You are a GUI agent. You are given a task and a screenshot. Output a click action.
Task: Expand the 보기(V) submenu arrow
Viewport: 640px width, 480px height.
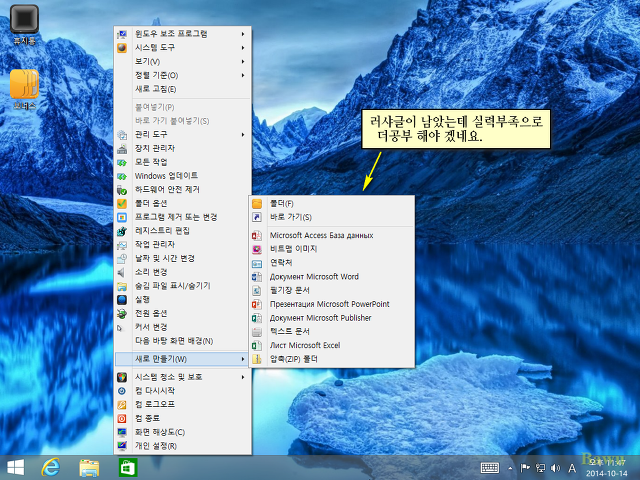[243, 62]
